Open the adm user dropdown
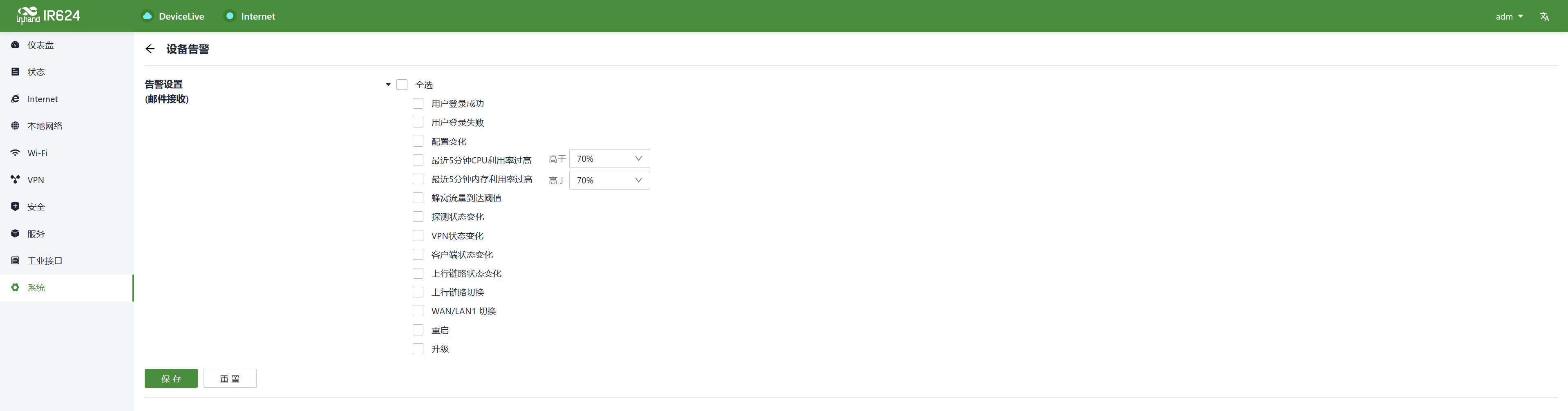1568x411 pixels. click(x=1509, y=16)
